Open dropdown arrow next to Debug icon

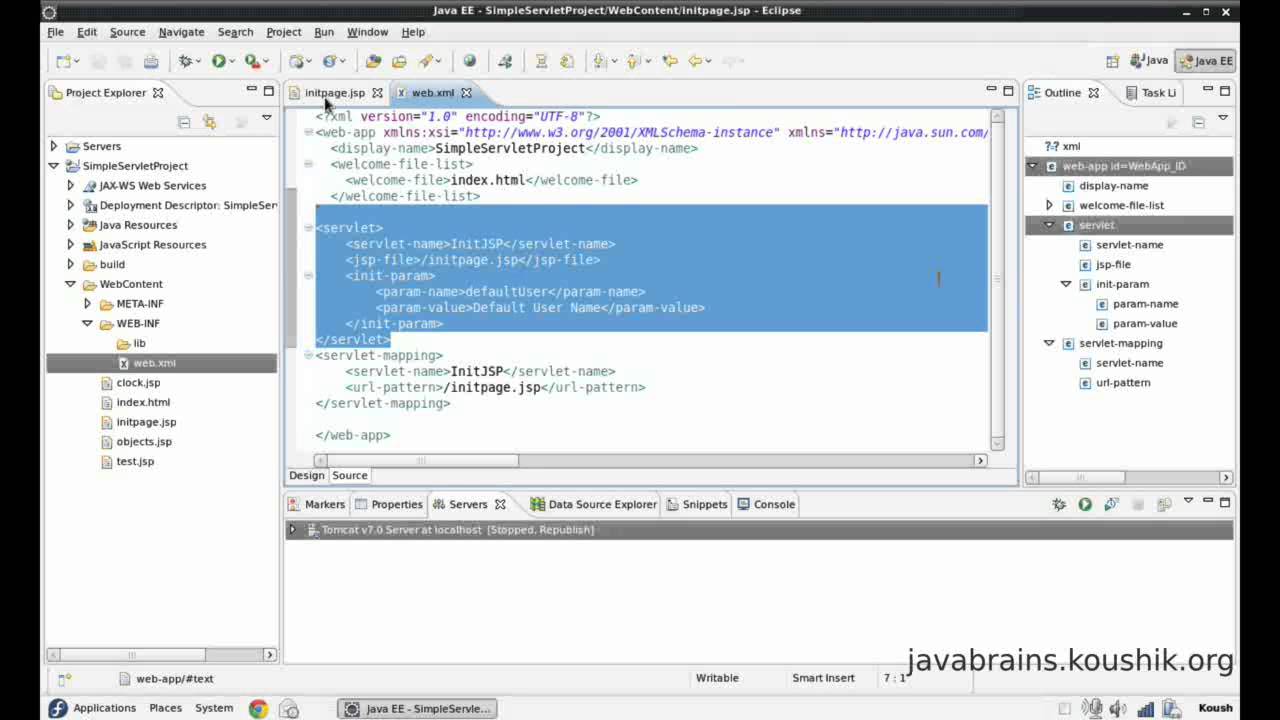click(x=200, y=61)
